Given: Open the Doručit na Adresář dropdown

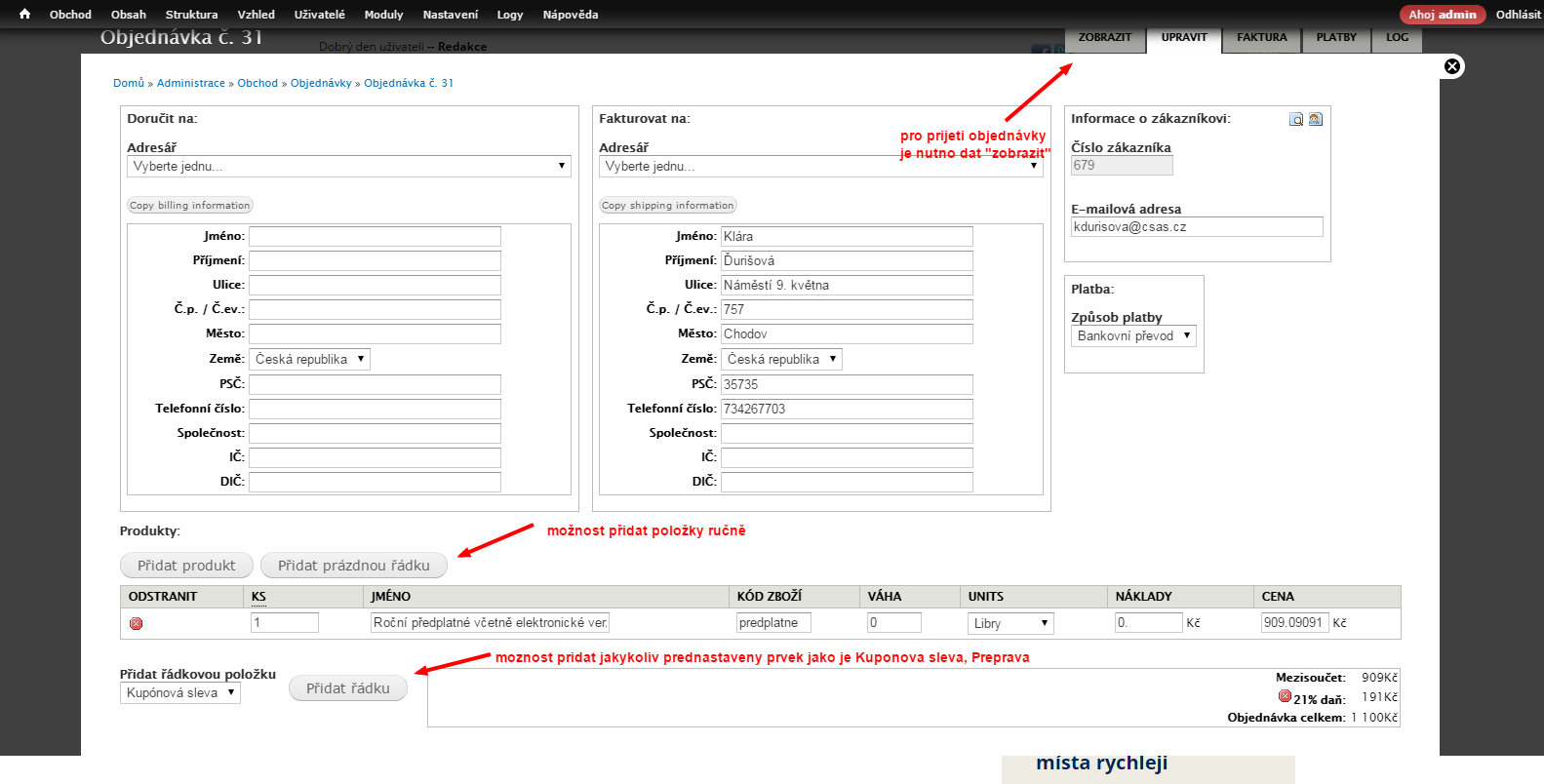Looking at the screenshot, I should [x=349, y=167].
